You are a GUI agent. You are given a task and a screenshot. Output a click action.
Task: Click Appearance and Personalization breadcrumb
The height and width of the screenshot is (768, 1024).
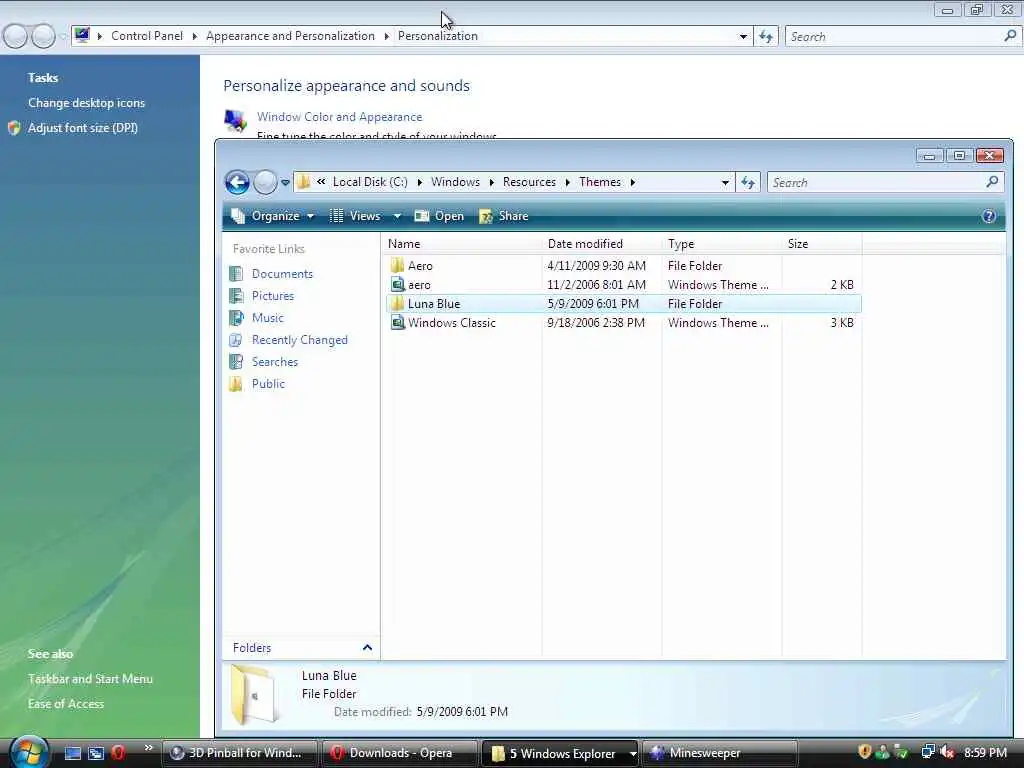click(x=290, y=36)
